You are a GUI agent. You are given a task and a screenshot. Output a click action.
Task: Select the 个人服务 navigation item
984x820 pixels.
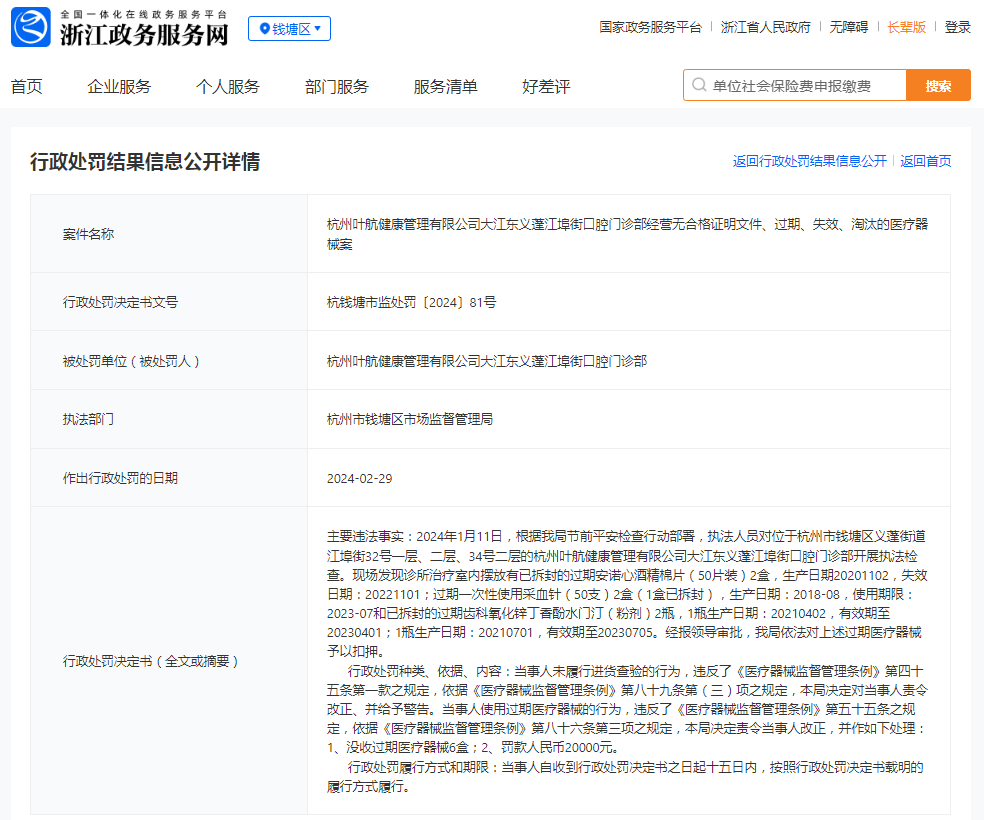coord(228,87)
